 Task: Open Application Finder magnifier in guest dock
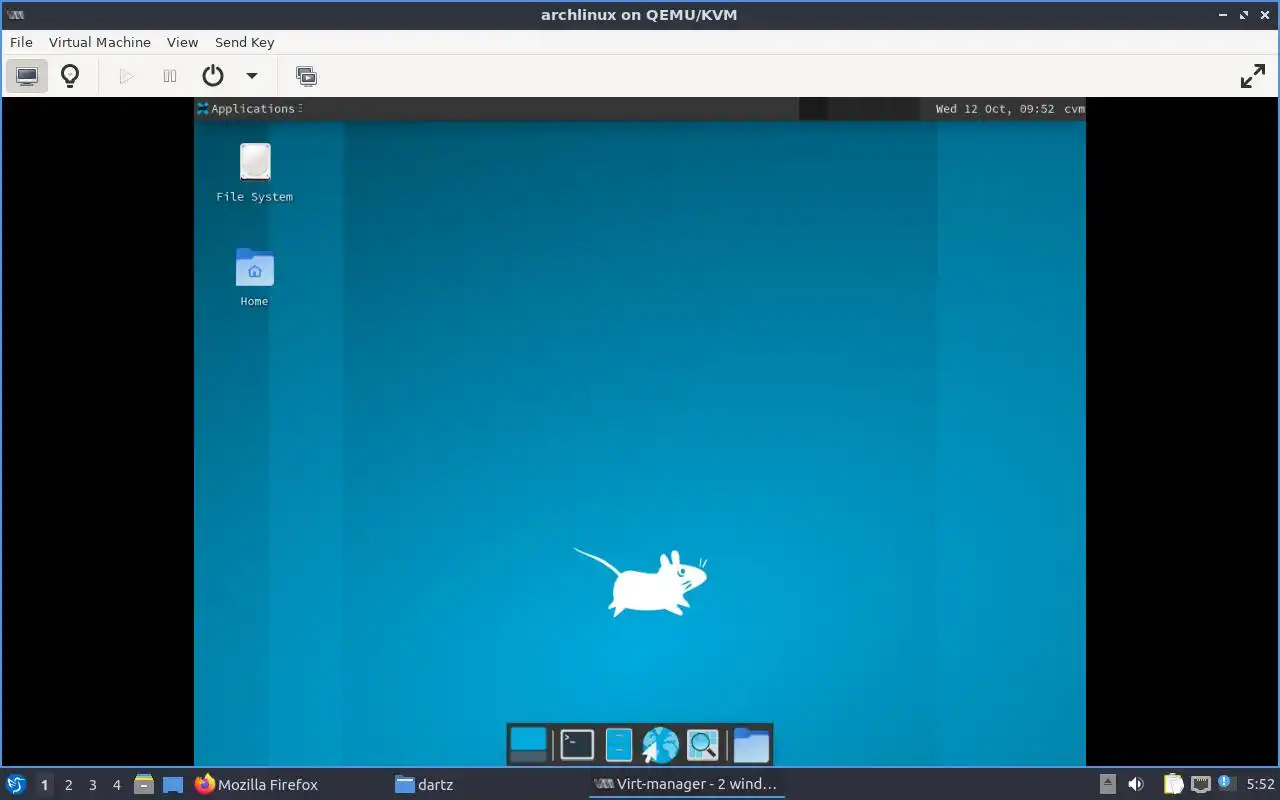click(702, 744)
